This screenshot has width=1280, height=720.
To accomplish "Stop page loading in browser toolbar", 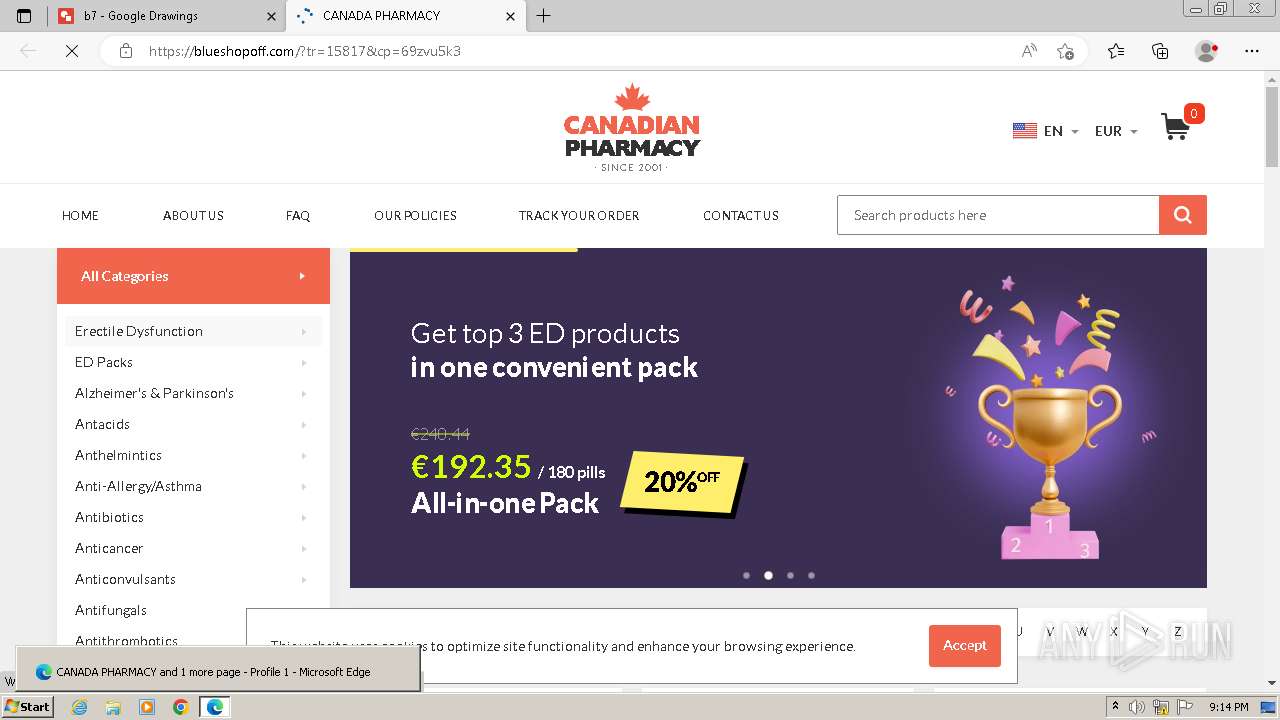I will pyautogui.click(x=72, y=51).
